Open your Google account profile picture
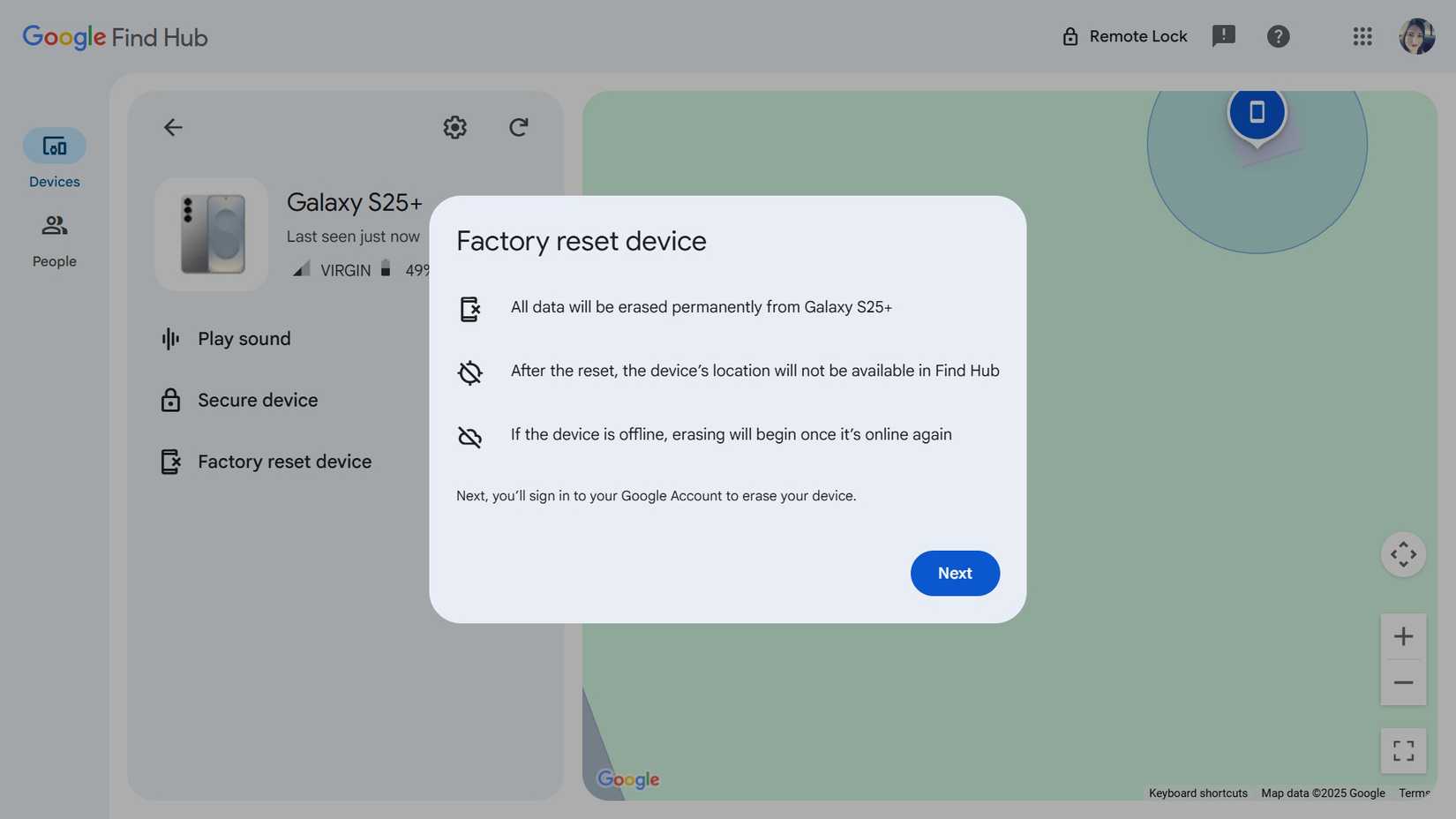Viewport: 1456px width, 819px height. [x=1417, y=36]
